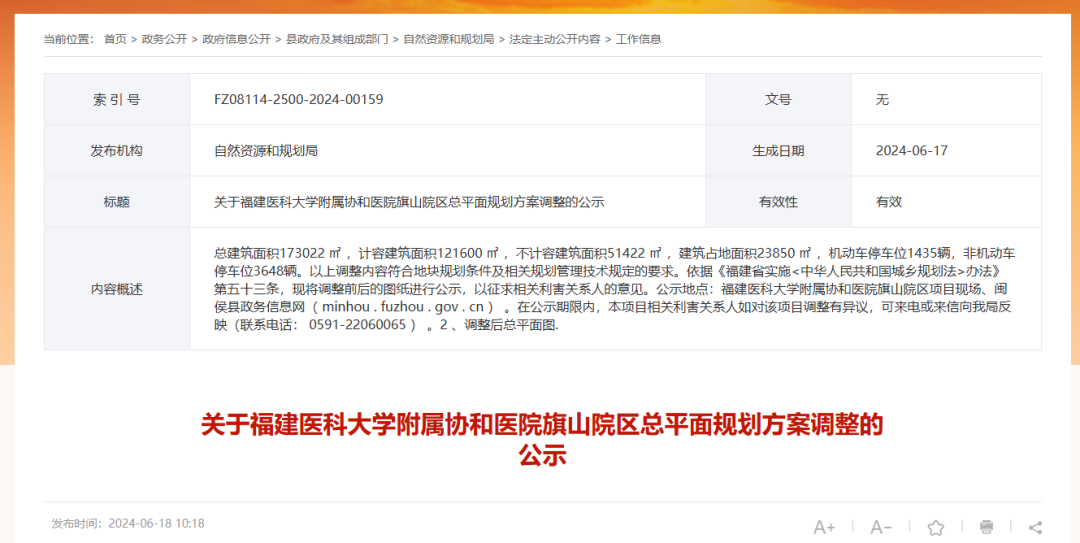The width and height of the screenshot is (1080, 543).
Task: Click contact phone 0591-22060065 in summary
Action: [357, 325]
